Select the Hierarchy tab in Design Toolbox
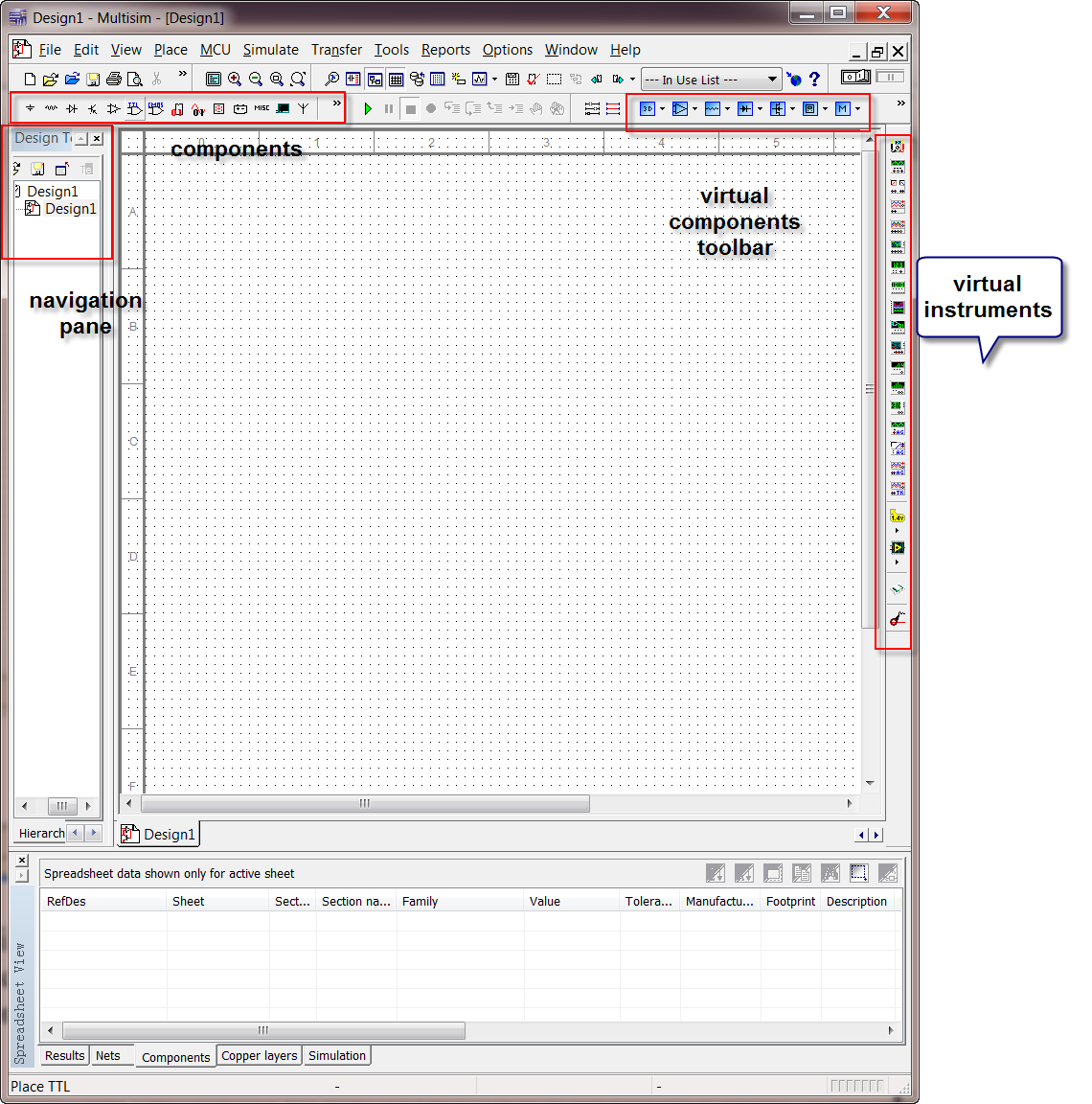 click(x=41, y=833)
